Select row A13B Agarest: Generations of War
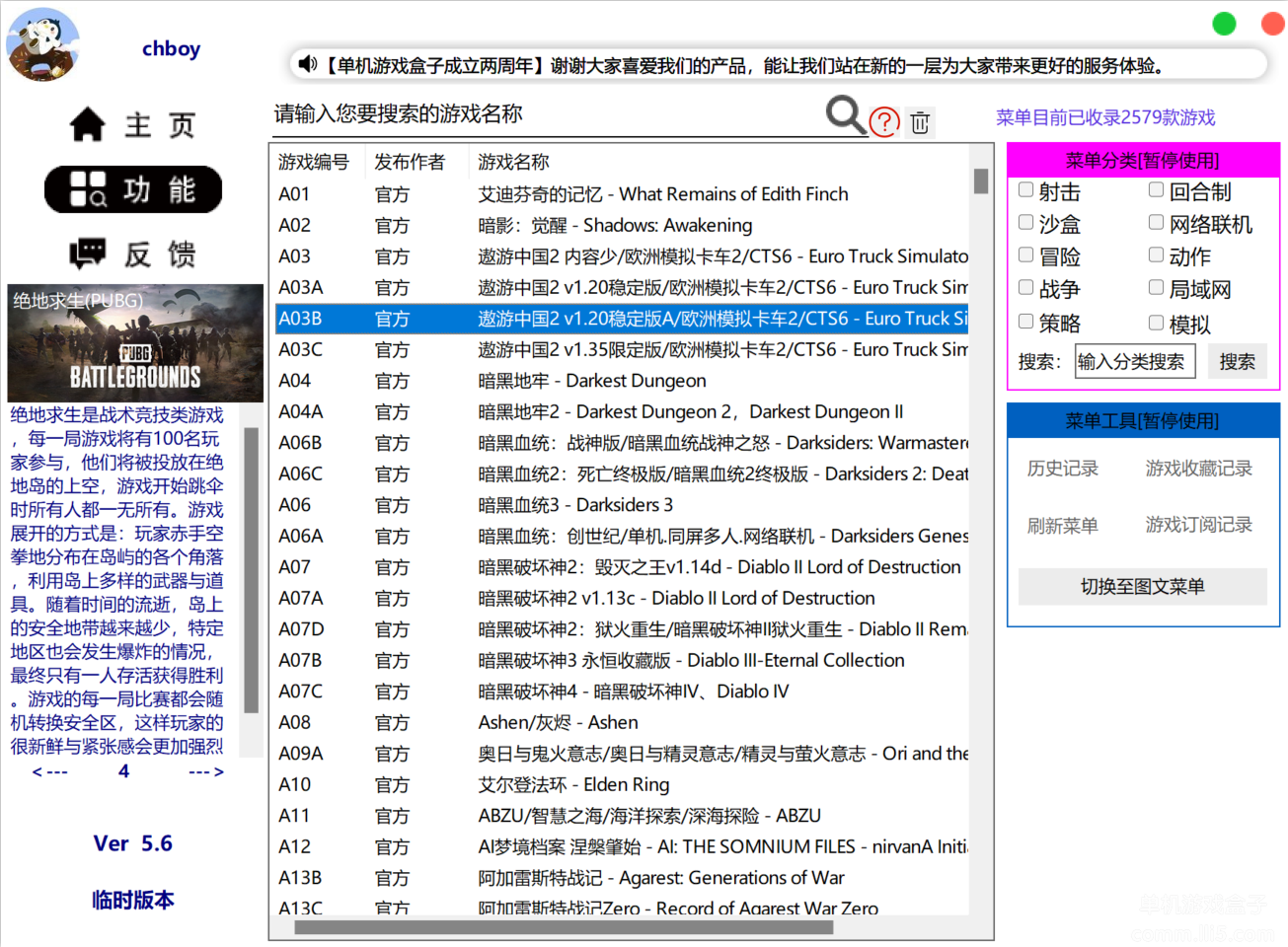This screenshot has width=1288, height=947. tap(622, 878)
